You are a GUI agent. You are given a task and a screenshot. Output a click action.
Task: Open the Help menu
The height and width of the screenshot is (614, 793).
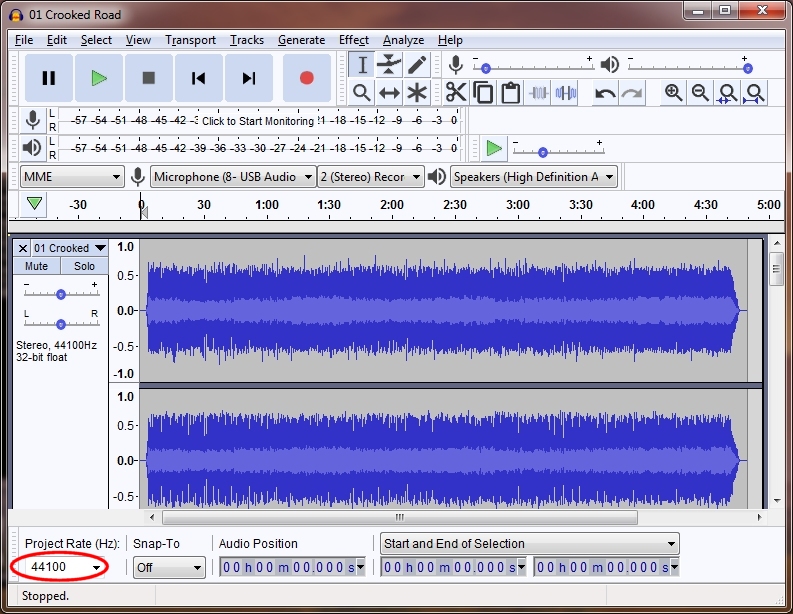pos(450,40)
